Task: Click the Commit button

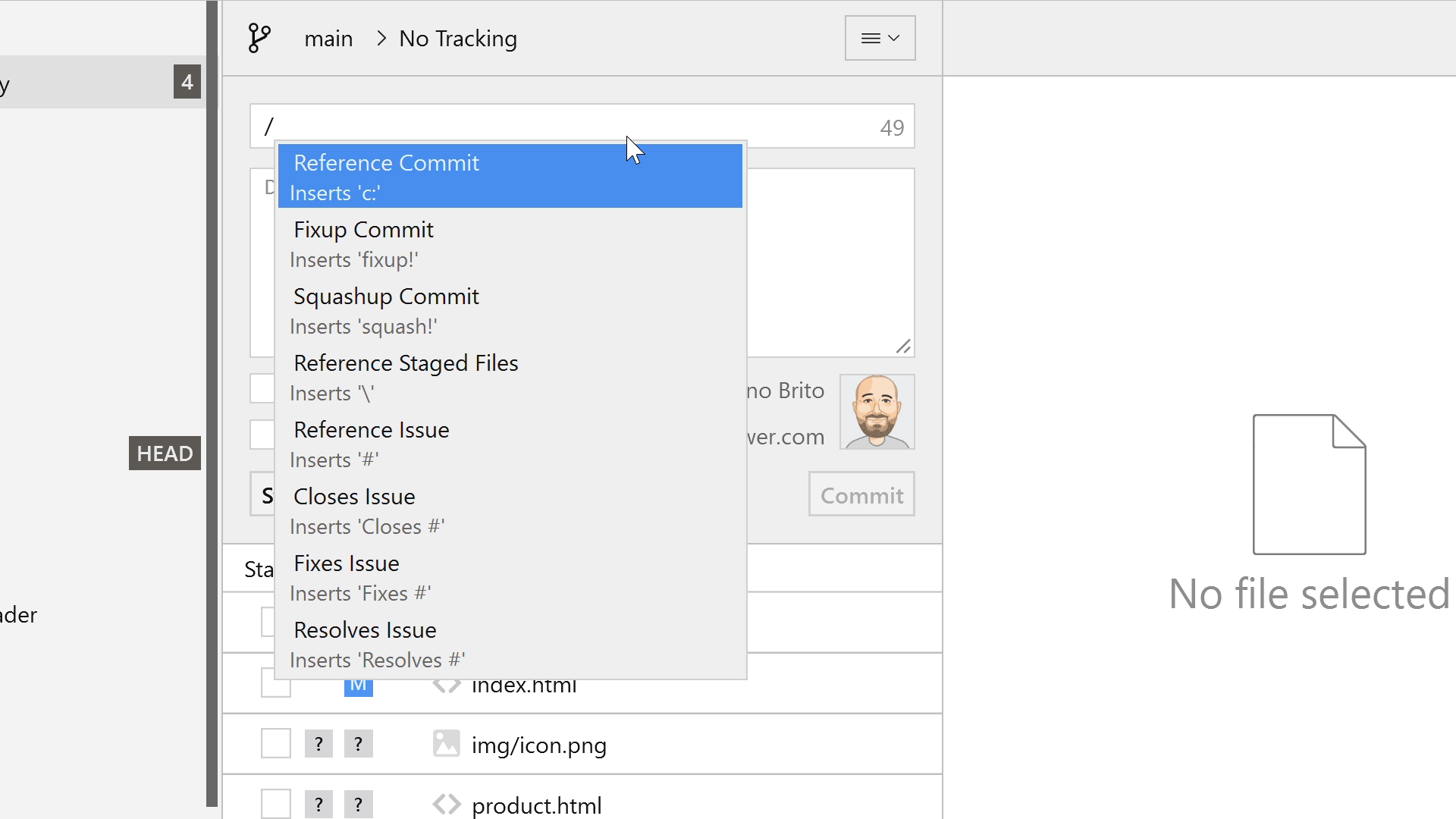Action: pos(861,495)
